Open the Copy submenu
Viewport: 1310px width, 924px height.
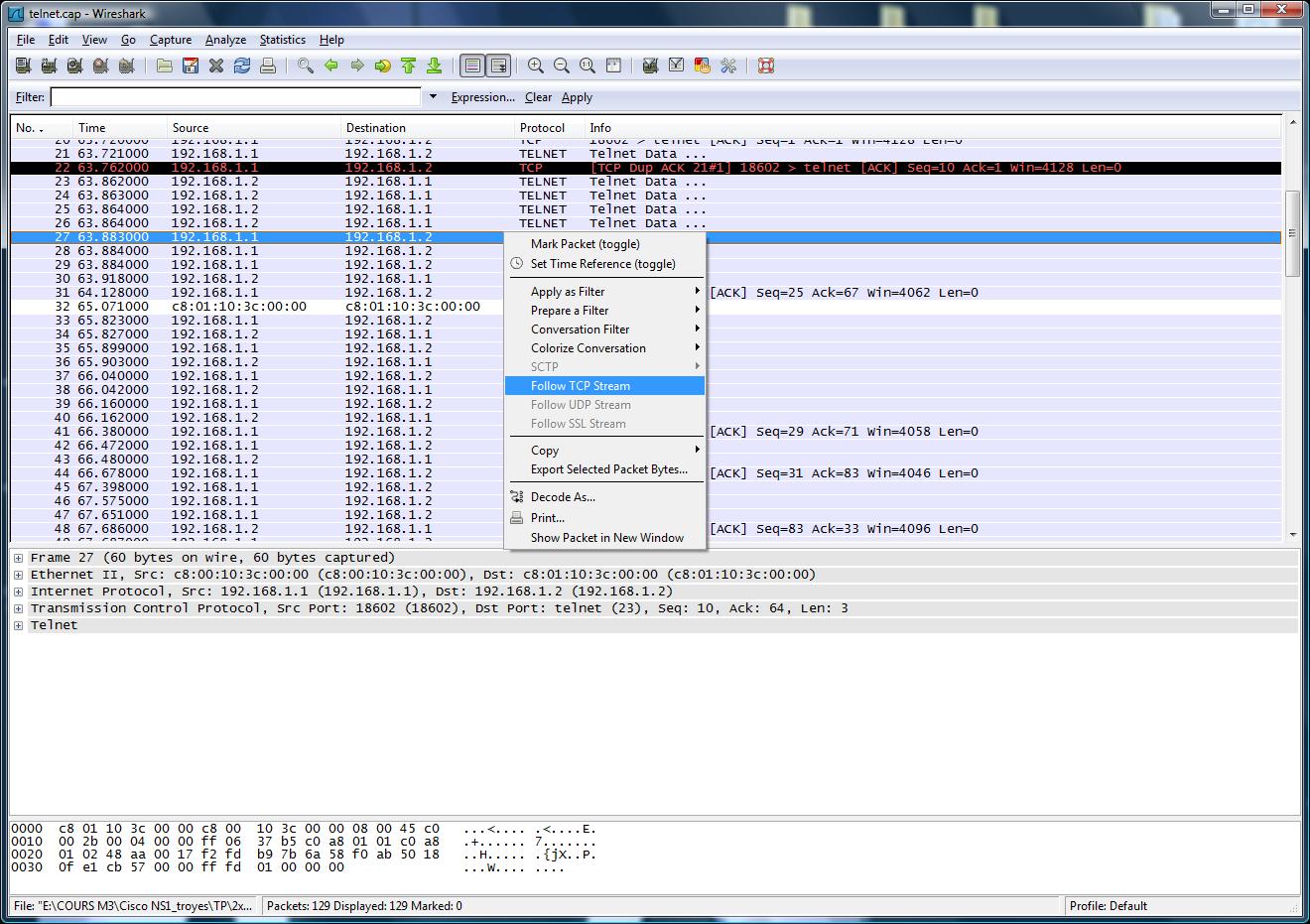coord(604,451)
